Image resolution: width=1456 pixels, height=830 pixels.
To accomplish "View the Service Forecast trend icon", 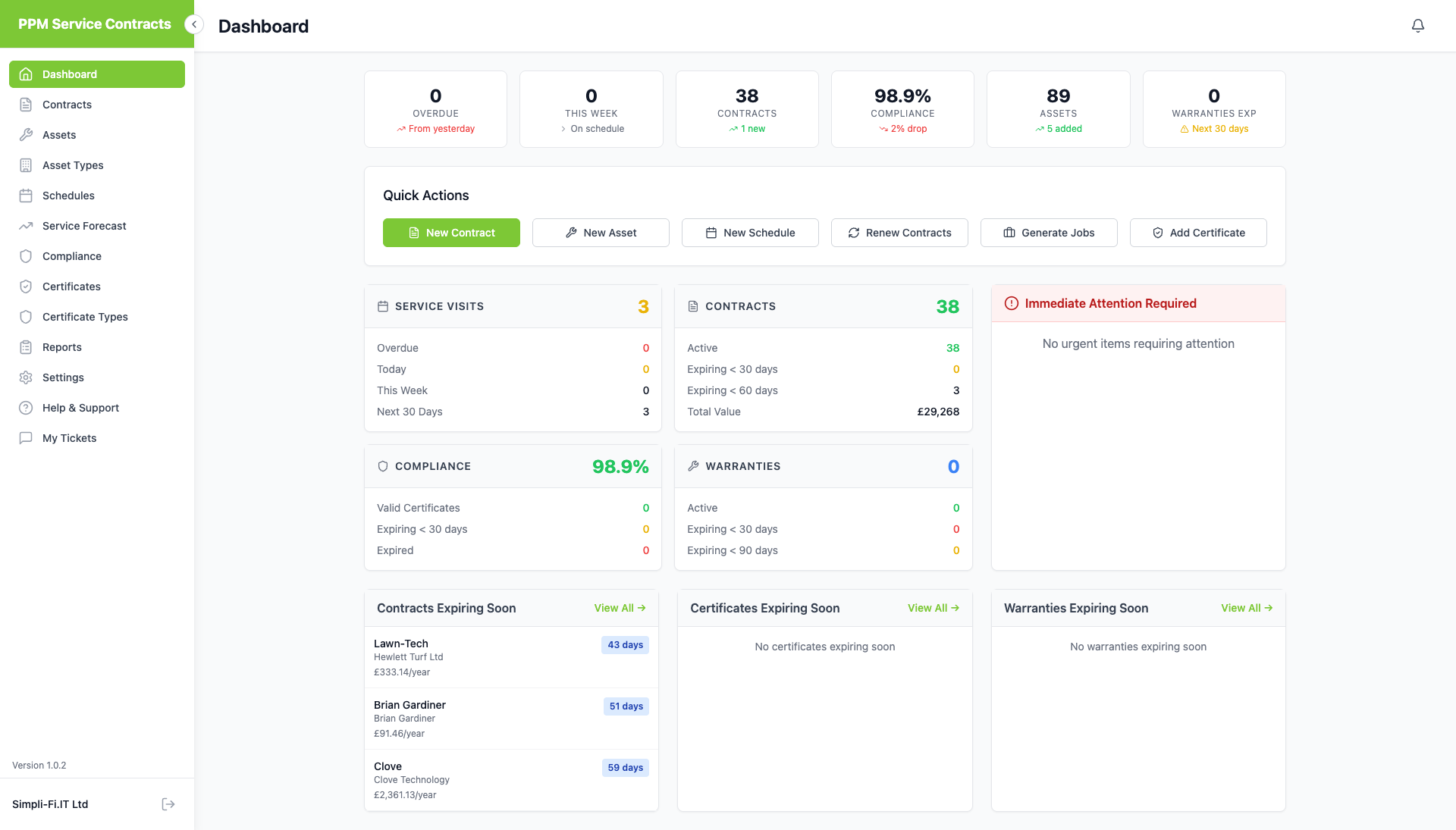I will 27,226.
